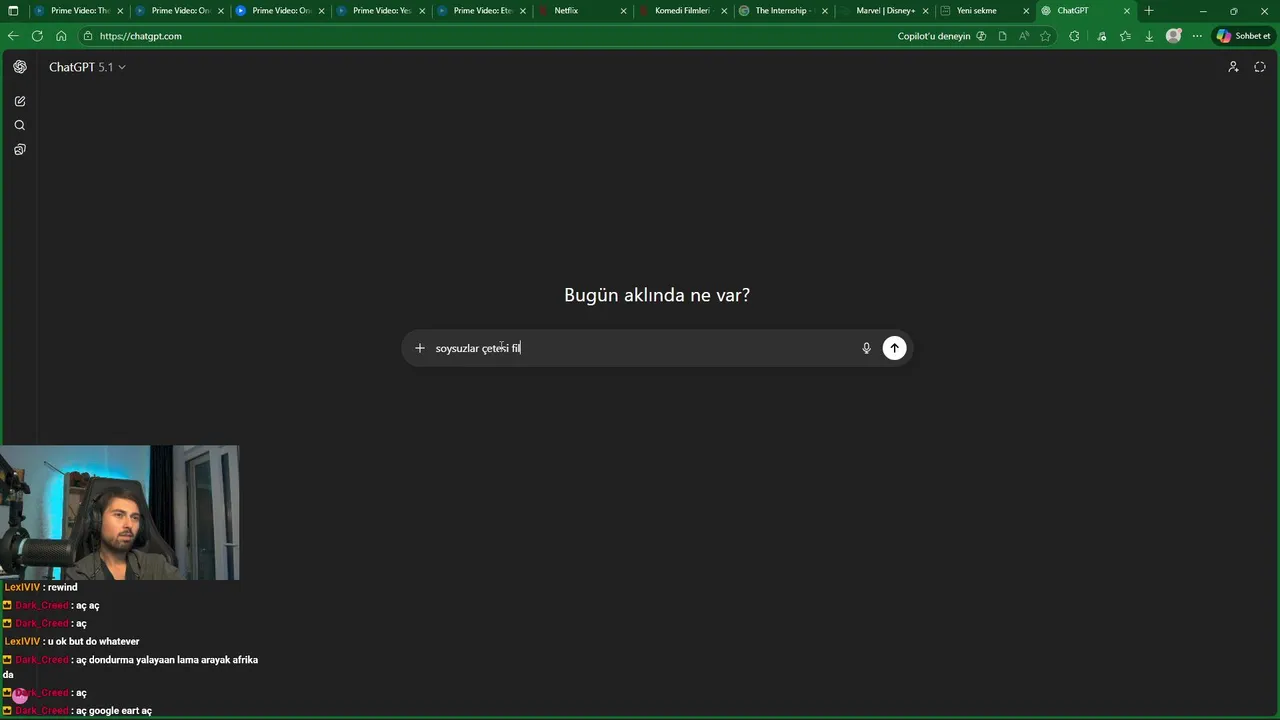The image size is (1280, 720).
Task: Close the 'Yeni sekme' tab
Action: tap(1026, 11)
